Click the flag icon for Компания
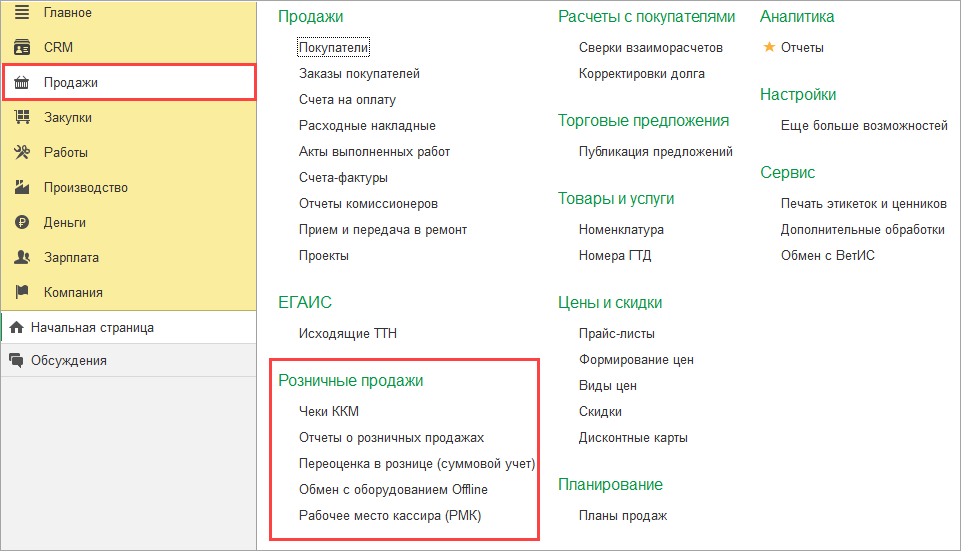Viewport: 961px width, 551px height. pos(21,292)
